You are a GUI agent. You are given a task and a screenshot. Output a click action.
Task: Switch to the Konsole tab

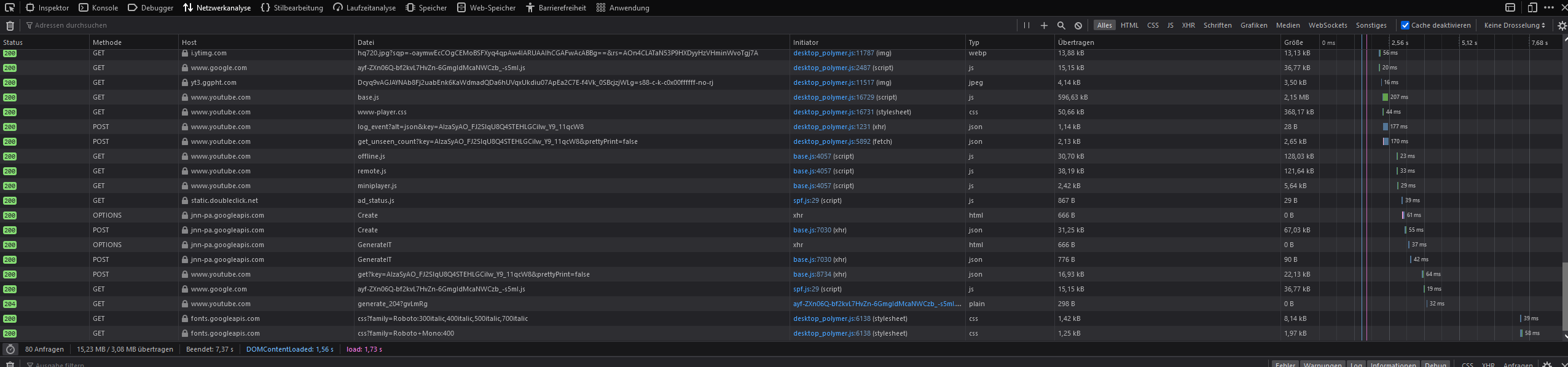[98, 8]
